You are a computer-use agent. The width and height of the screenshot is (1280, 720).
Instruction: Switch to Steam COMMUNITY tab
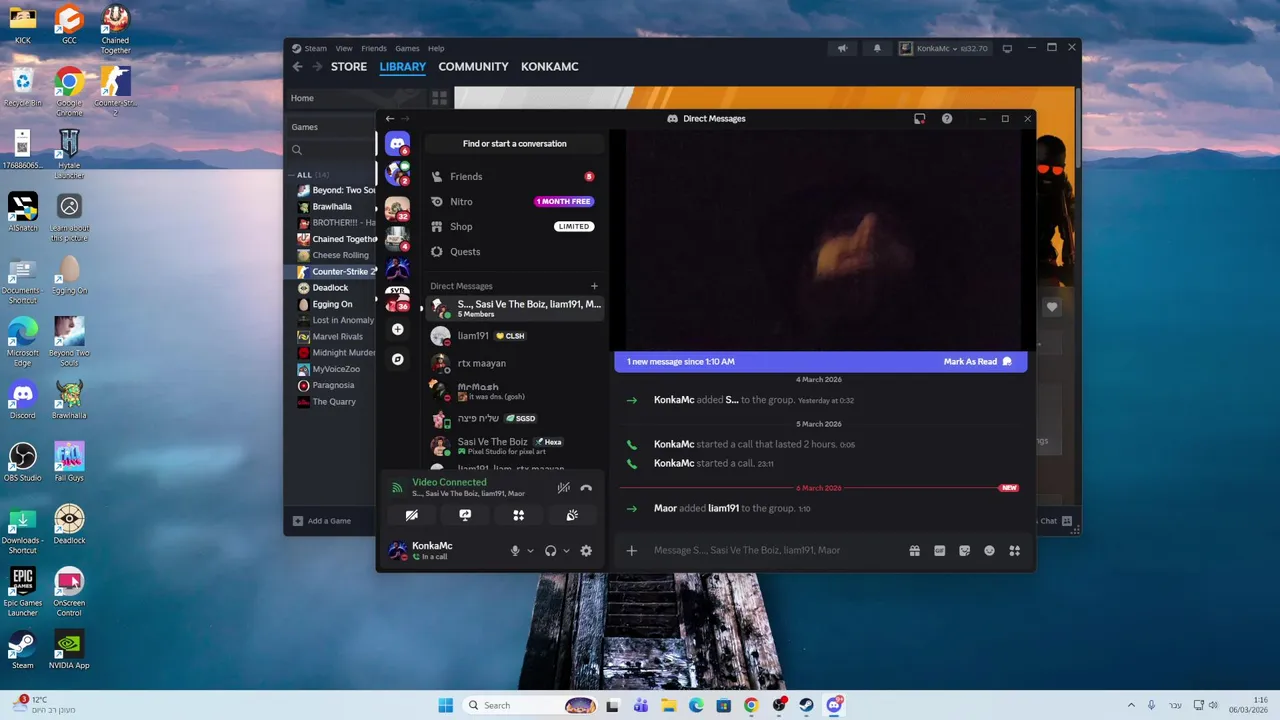pos(473,67)
